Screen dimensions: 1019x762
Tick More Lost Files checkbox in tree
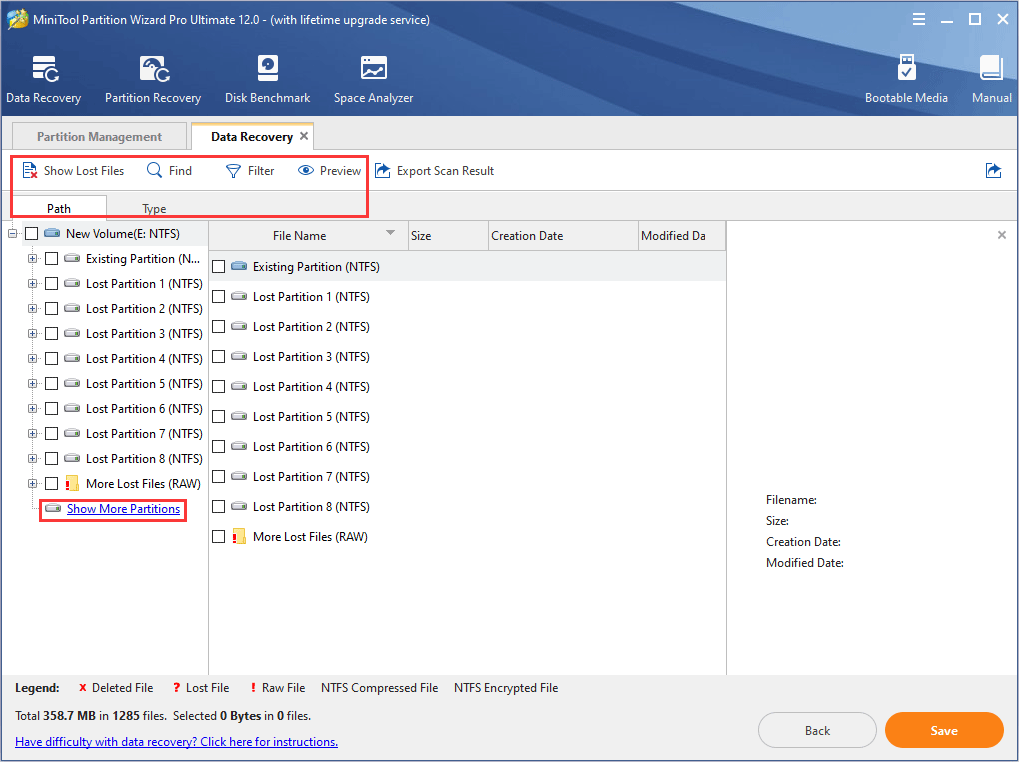(51, 483)
